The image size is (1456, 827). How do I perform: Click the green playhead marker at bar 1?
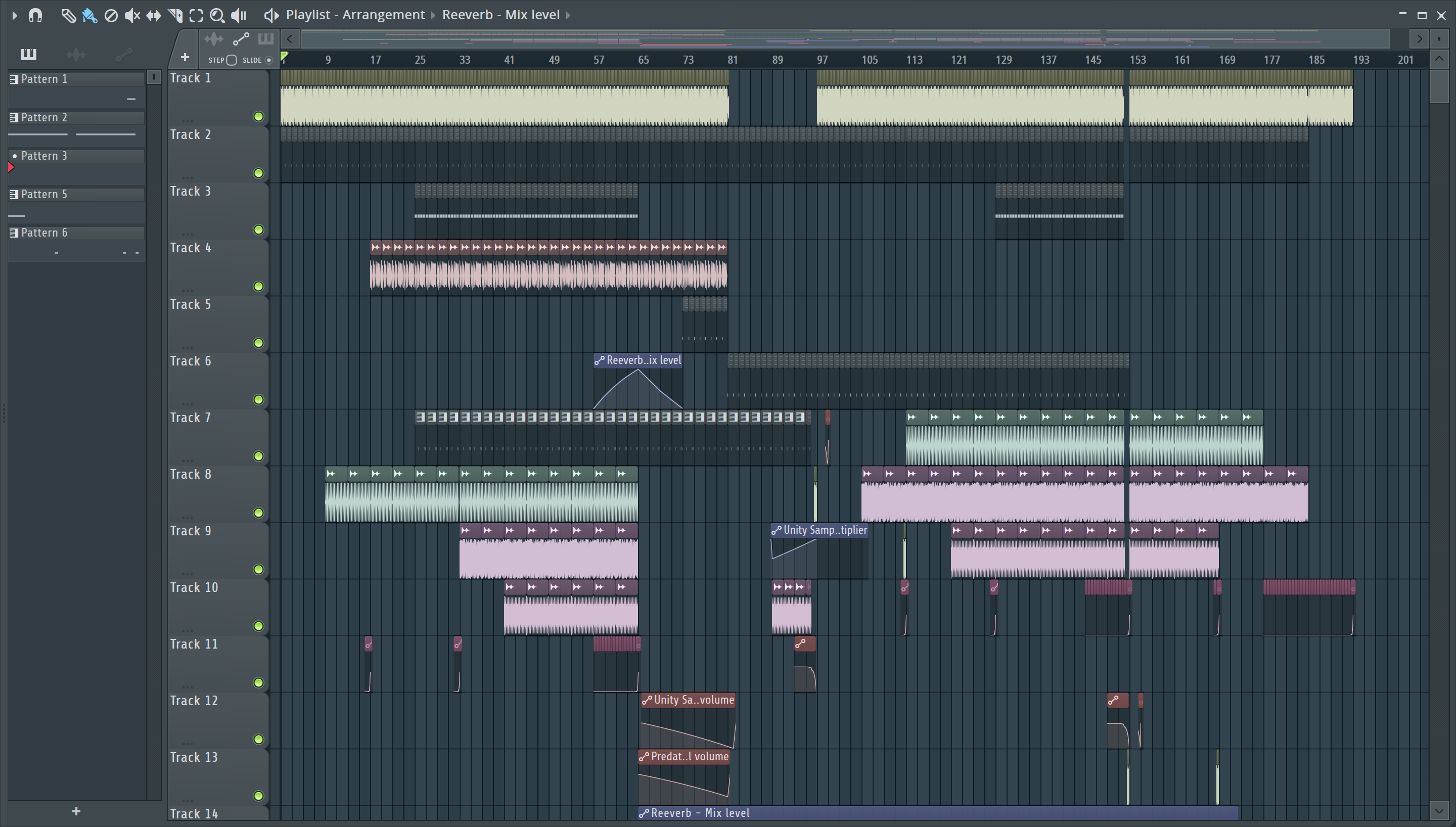285,56
